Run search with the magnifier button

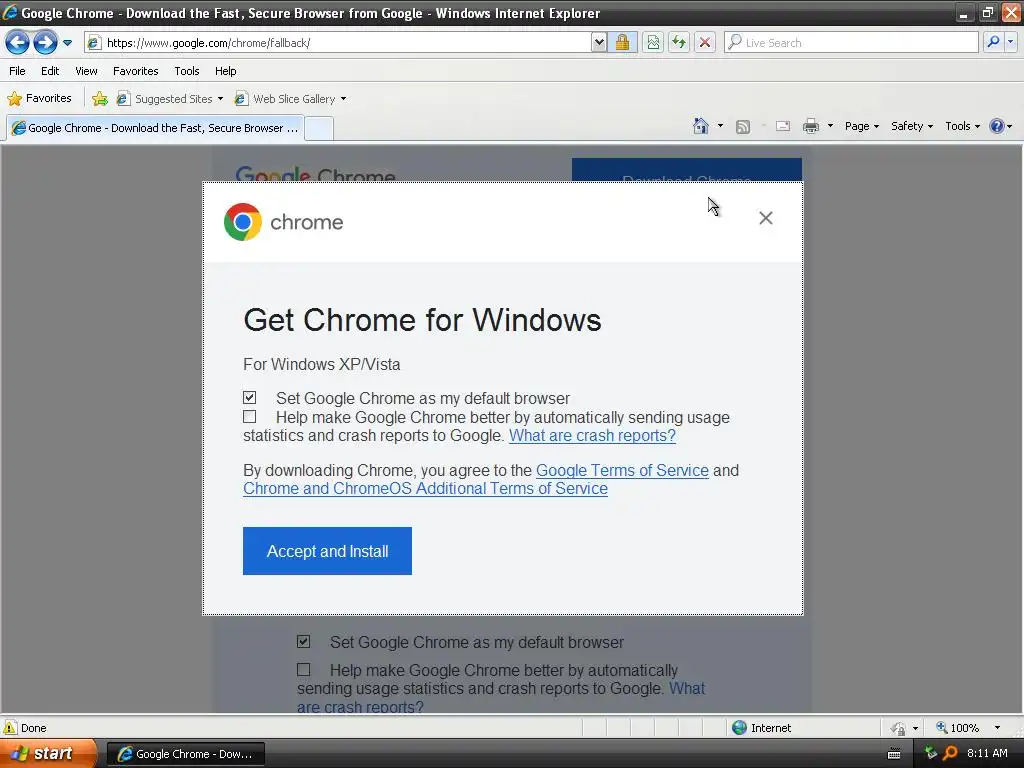coord(993,42)
